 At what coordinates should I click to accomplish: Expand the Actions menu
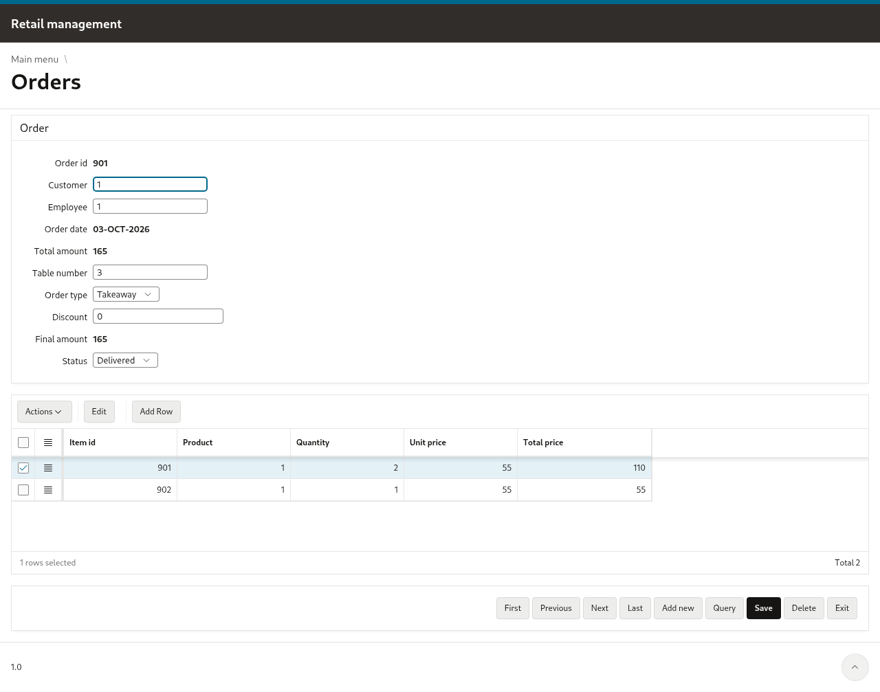tap(44, 411)
